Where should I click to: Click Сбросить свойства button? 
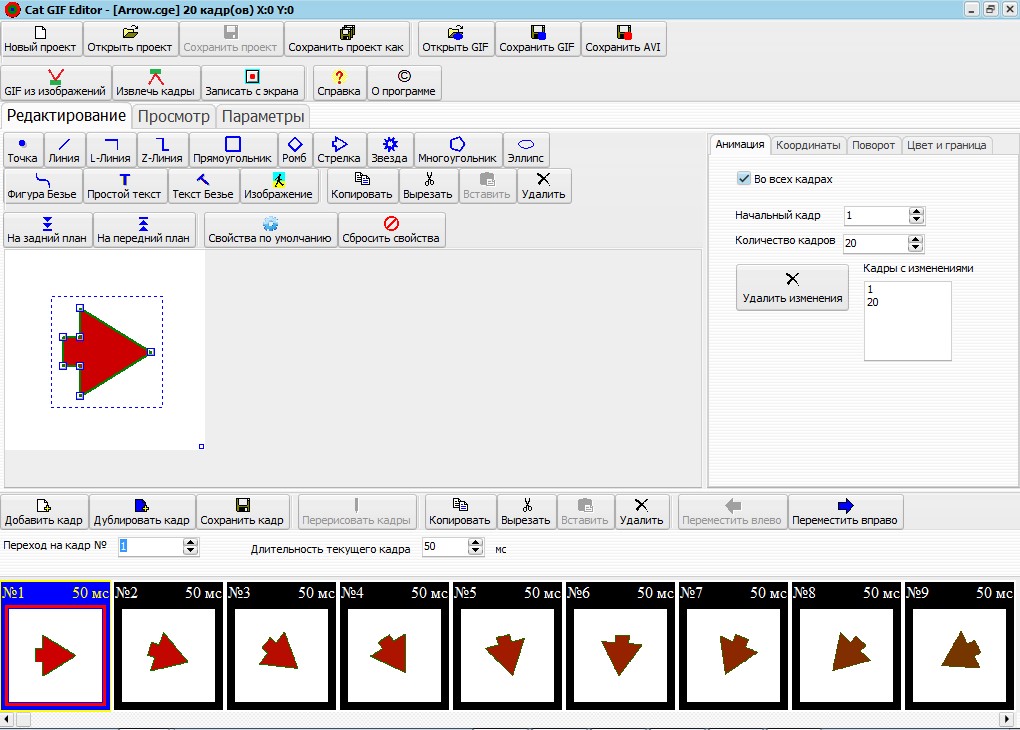(x=391, y=230)
